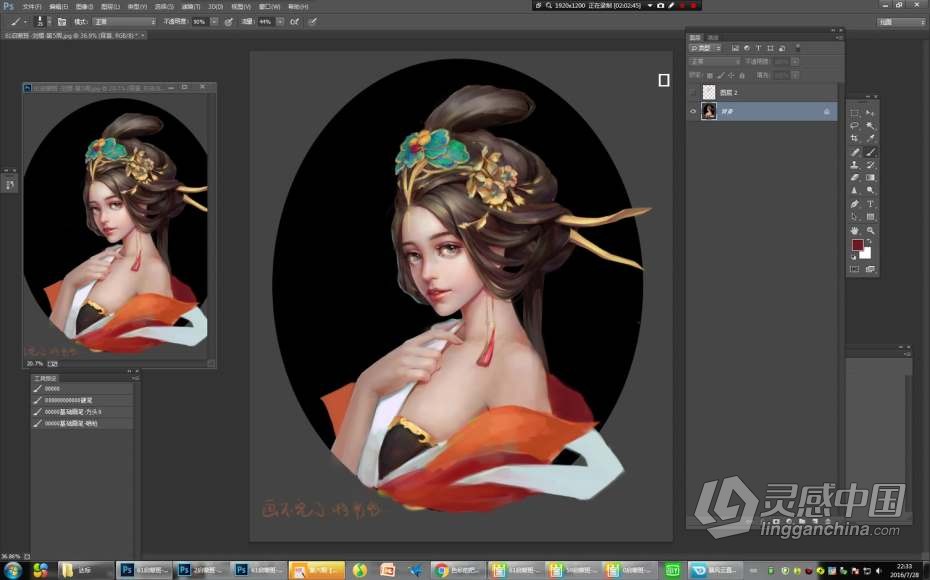Open the Filter menu
The height and width of the screenshot is (580, 930).
pos(190,7)
